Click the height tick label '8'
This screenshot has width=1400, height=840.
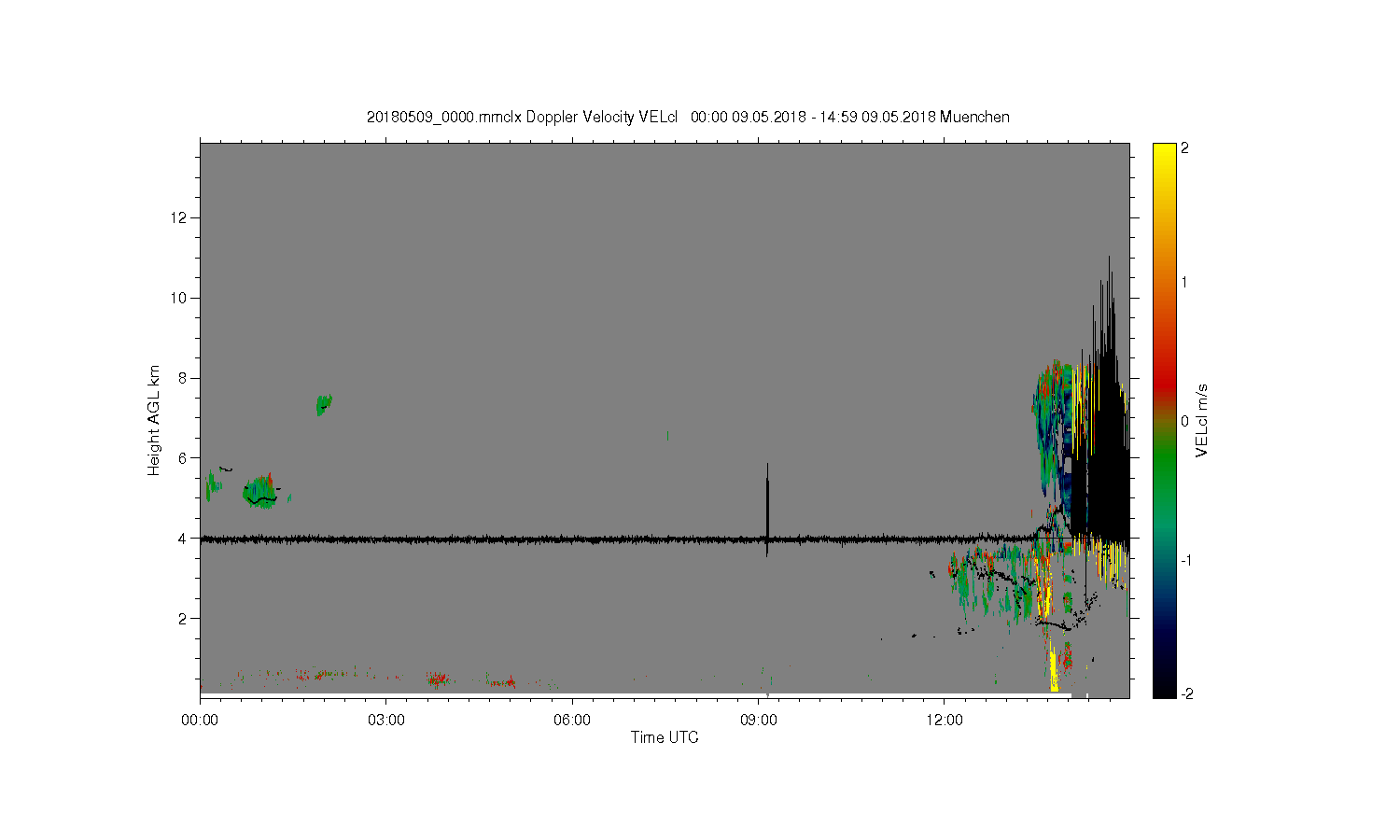click(x=184, y=378)
